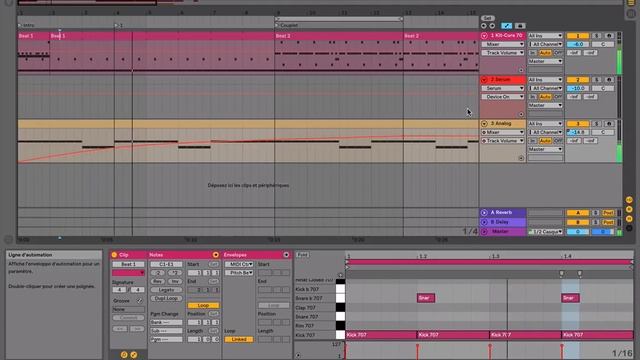Click the Beat 1 clip name field
The image size is (640, 360).
pos(128,264)
